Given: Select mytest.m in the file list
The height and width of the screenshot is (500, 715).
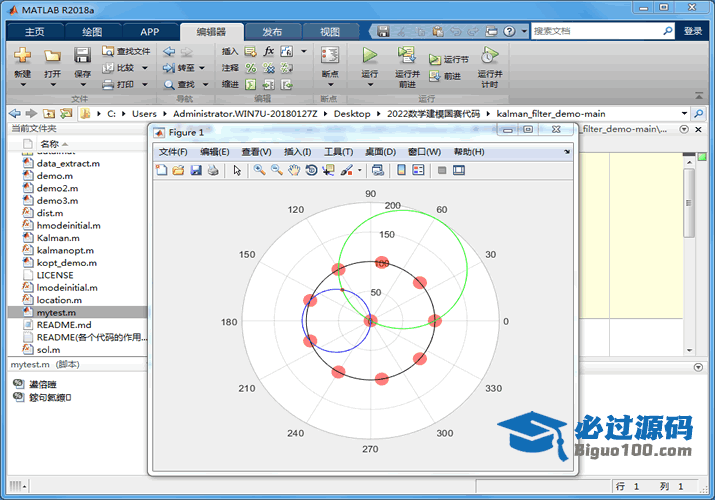Looking at the screenshot, I should [78, 313].
